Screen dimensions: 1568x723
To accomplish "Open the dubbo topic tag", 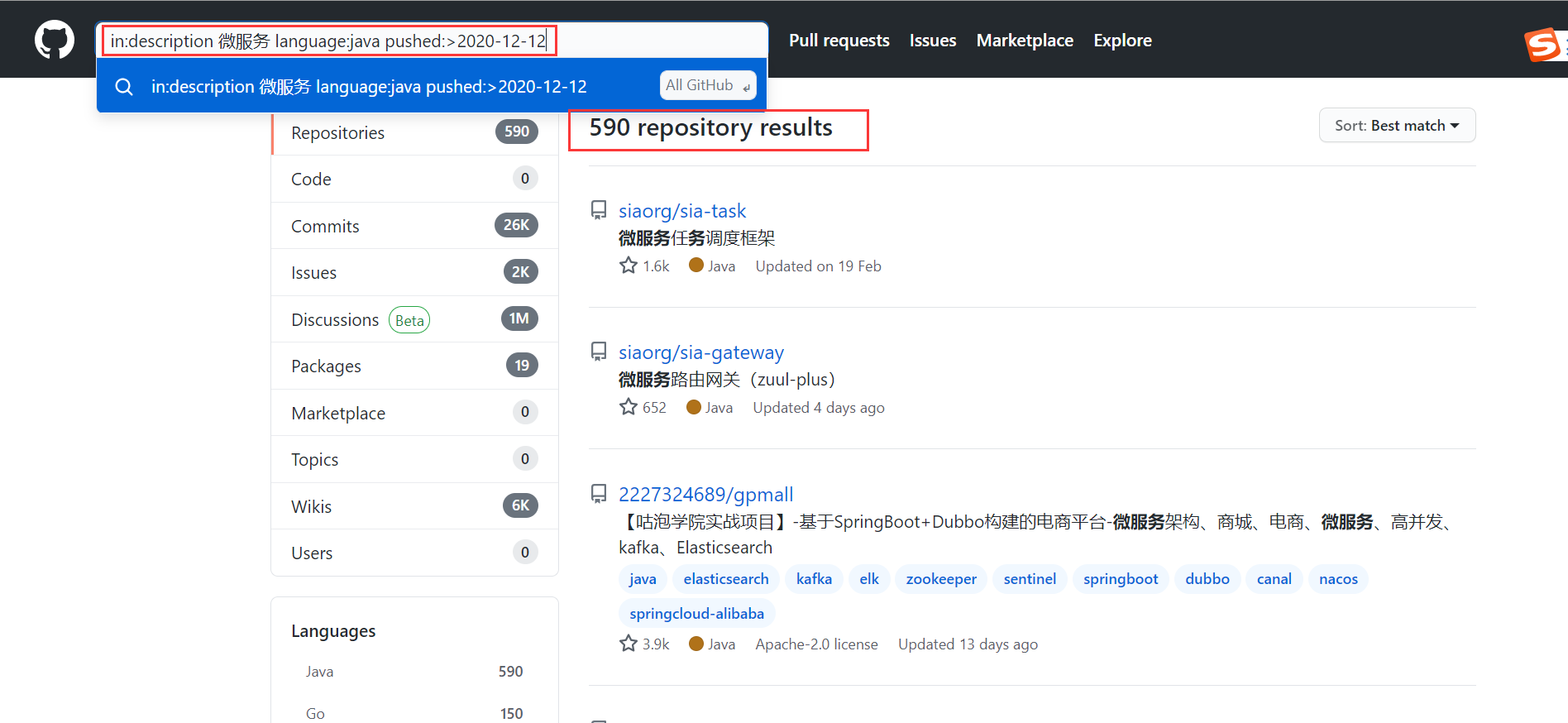I will click(1207, 579).
